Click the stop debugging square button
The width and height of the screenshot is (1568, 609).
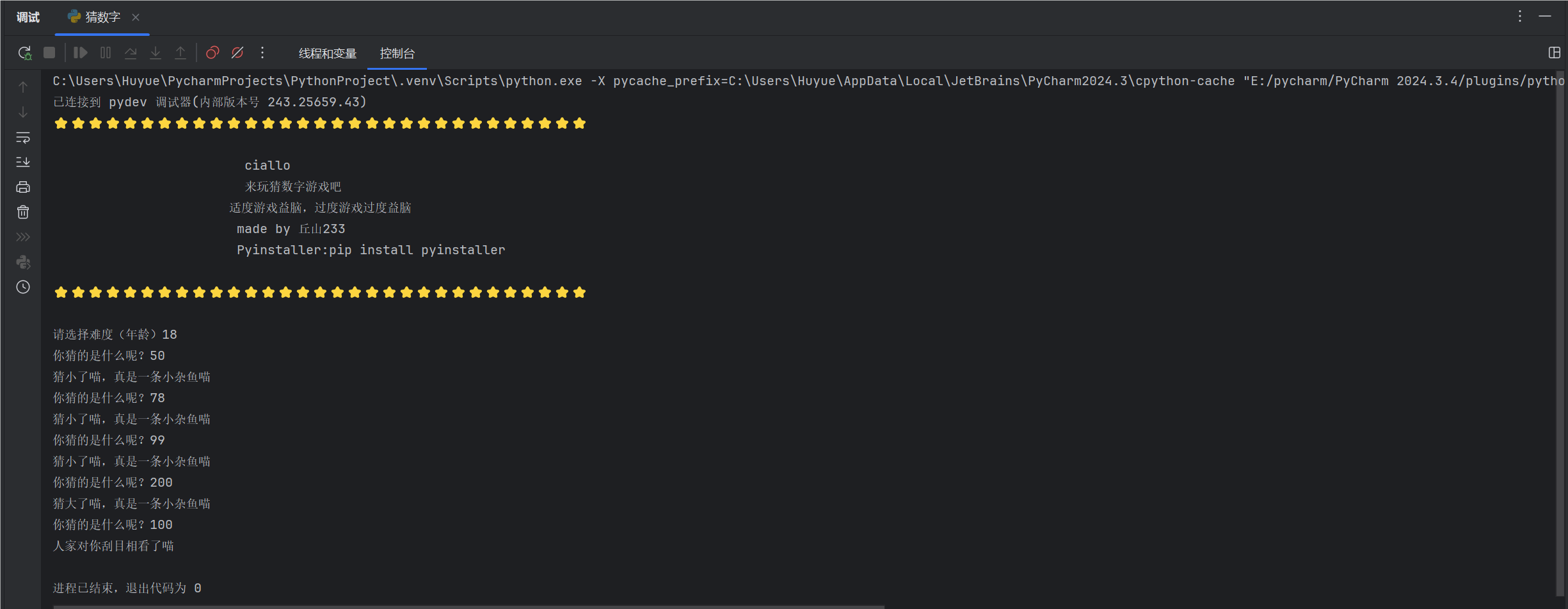(x=49, y=53)
